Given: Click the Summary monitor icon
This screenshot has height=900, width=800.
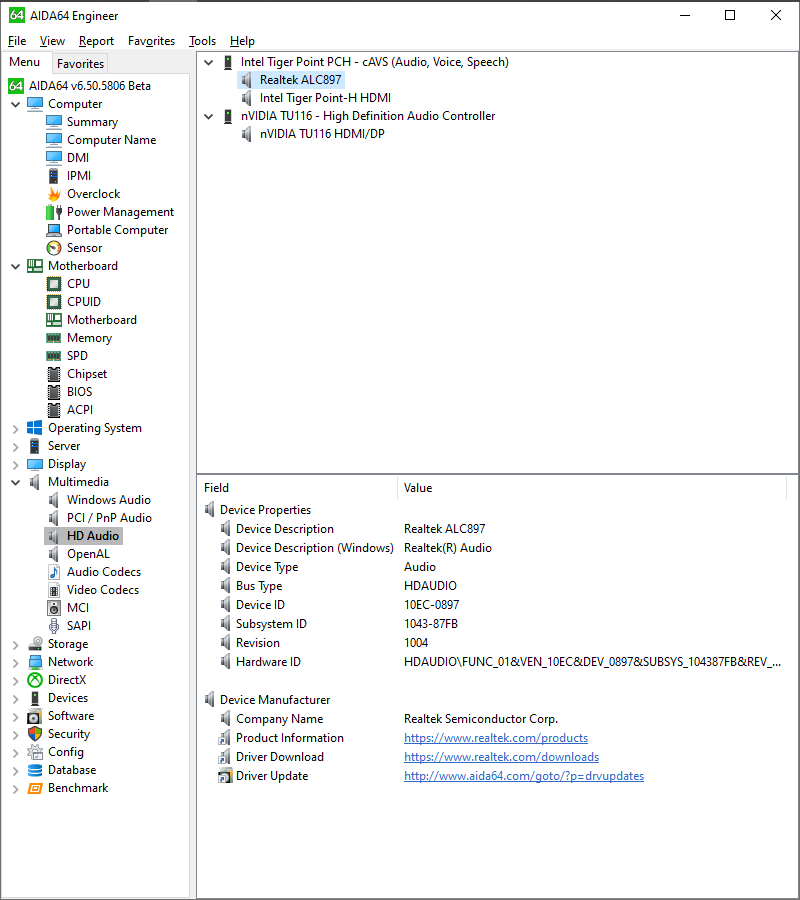Looking at the screenshot, I should click(54, 122).
